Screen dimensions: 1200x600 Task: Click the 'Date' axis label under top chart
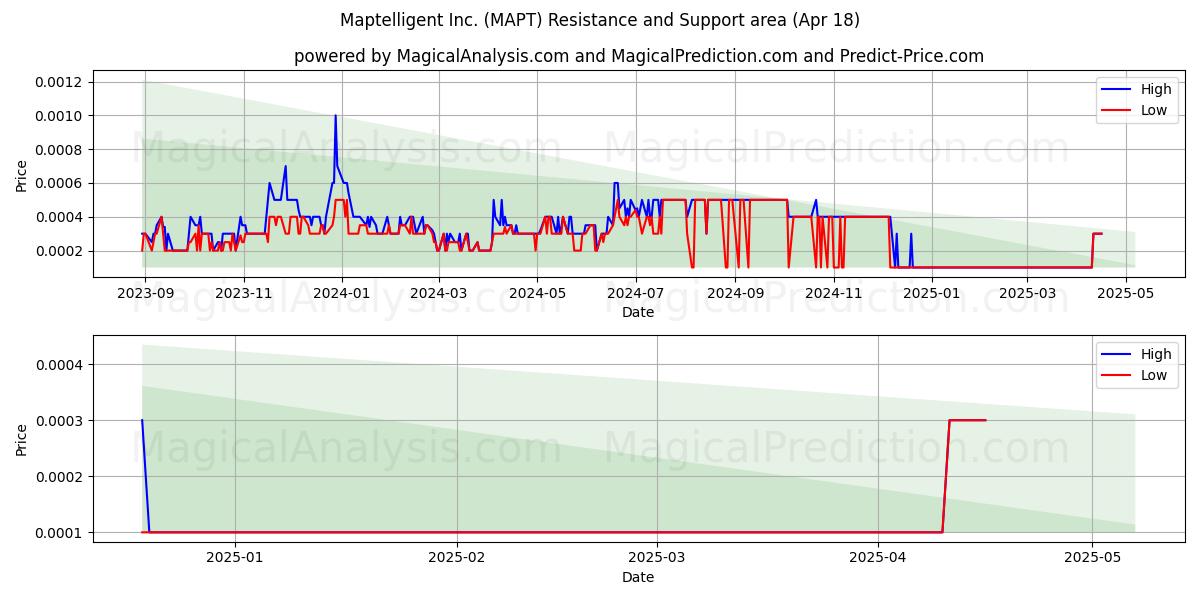638,312
